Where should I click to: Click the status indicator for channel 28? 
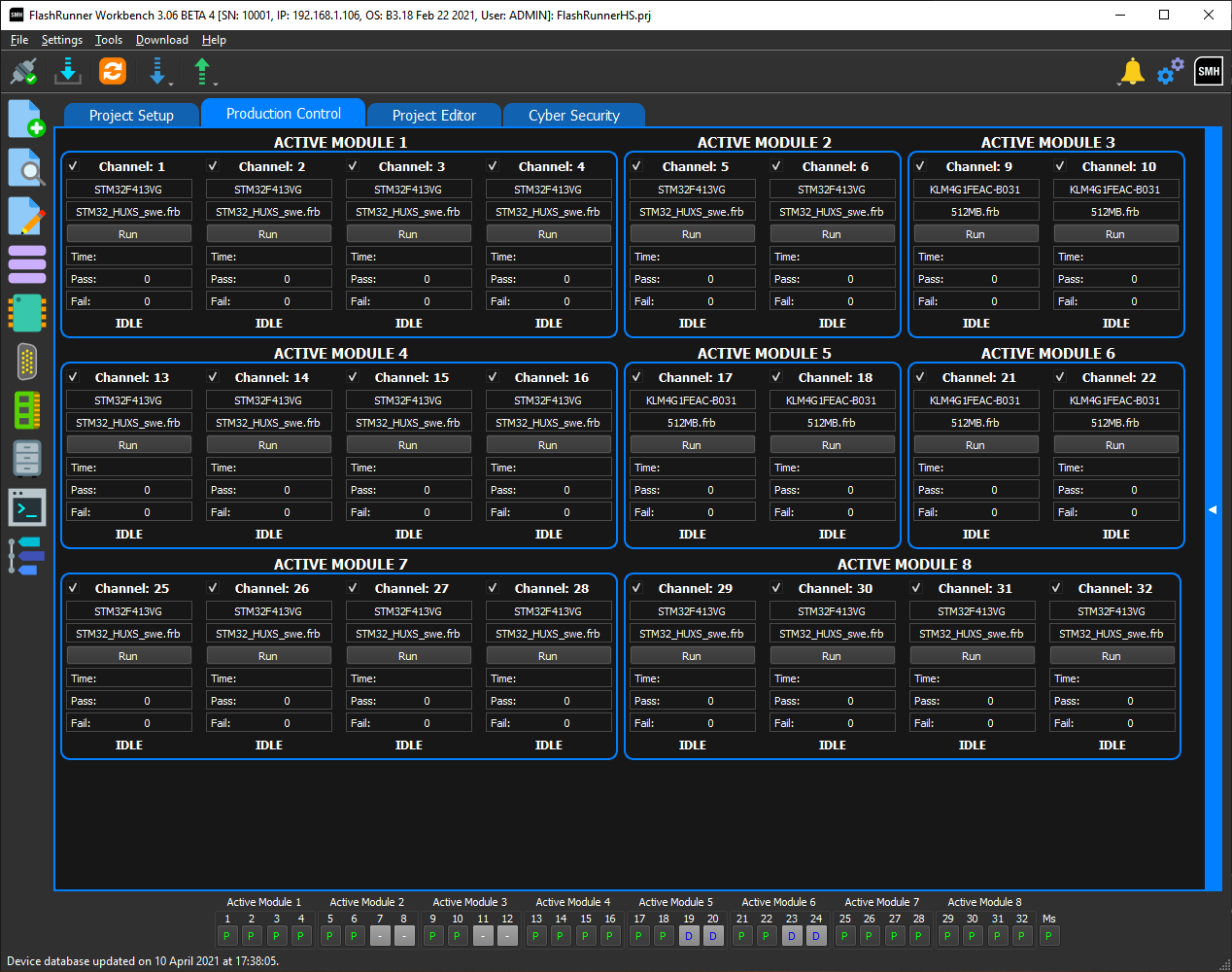(x=919, y=936)
